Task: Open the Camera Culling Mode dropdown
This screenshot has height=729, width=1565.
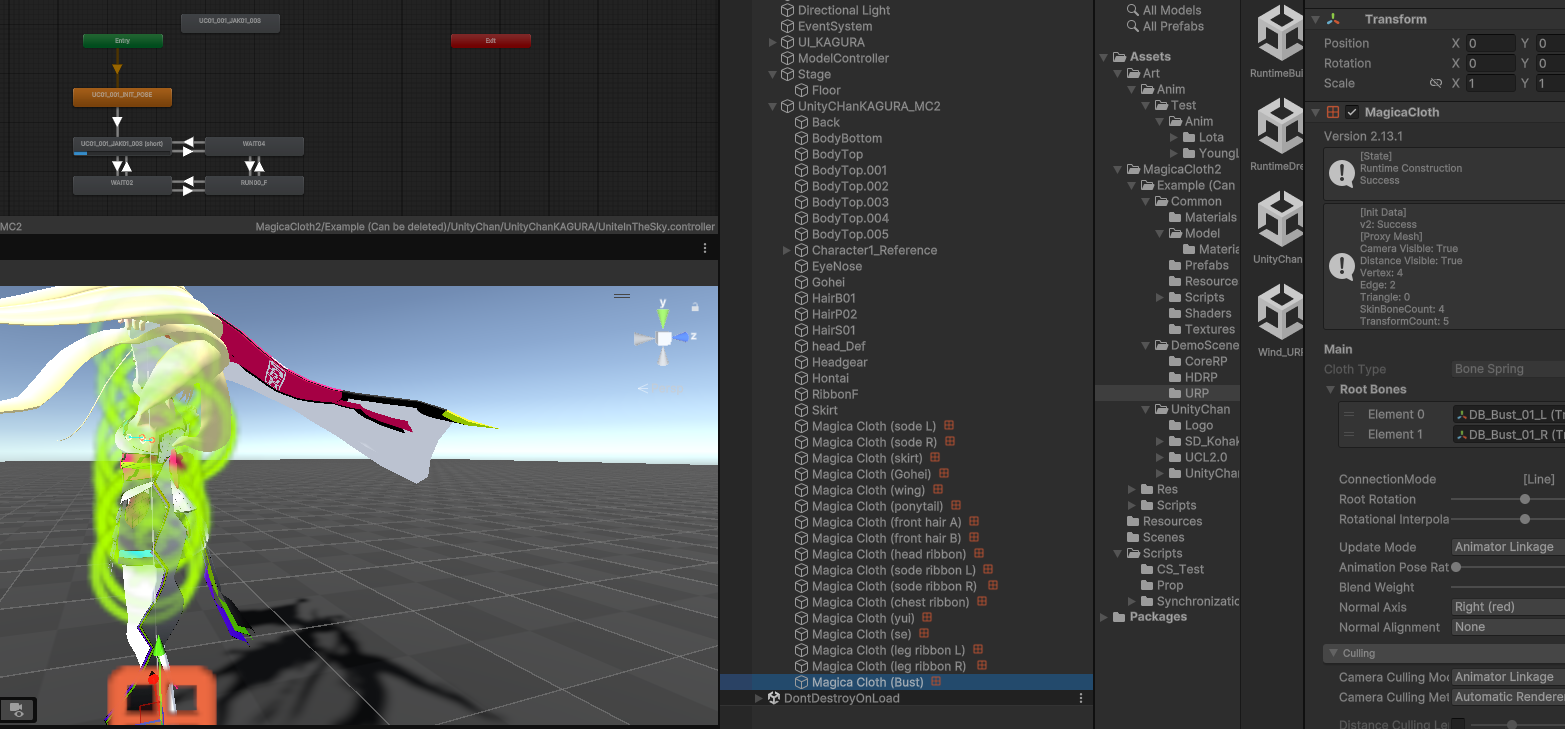Action: [1508, 677]
